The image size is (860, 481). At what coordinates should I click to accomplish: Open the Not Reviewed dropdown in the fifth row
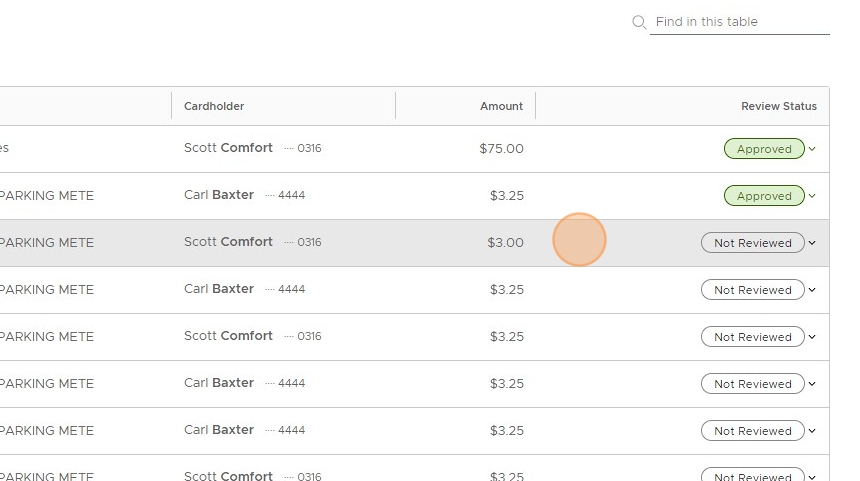[752, 337]
